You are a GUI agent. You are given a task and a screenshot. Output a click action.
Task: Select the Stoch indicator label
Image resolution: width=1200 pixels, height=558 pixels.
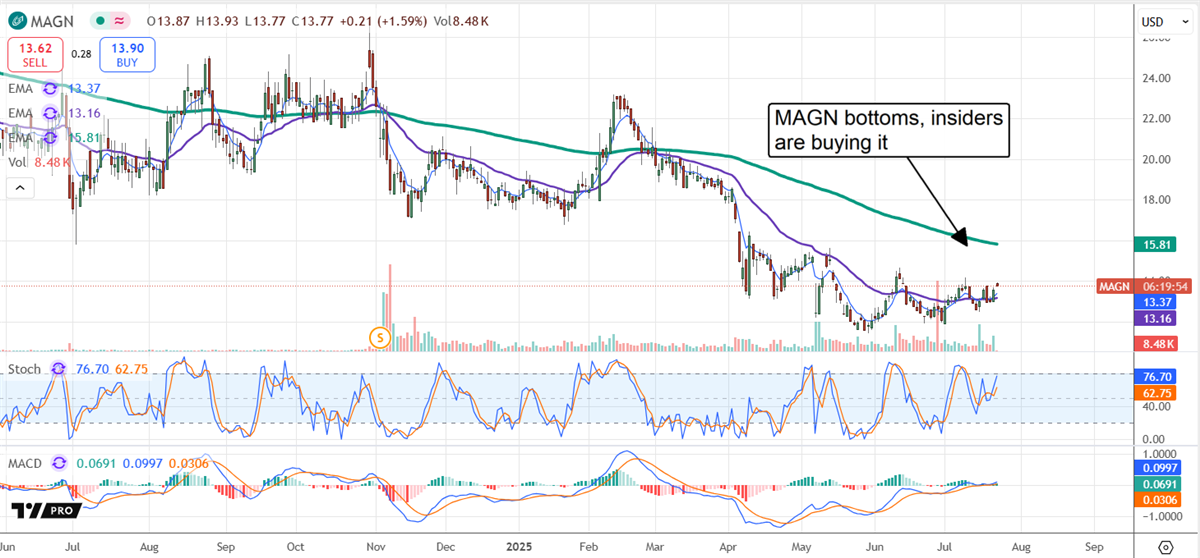pyautogui.click(x=26, y=369)
